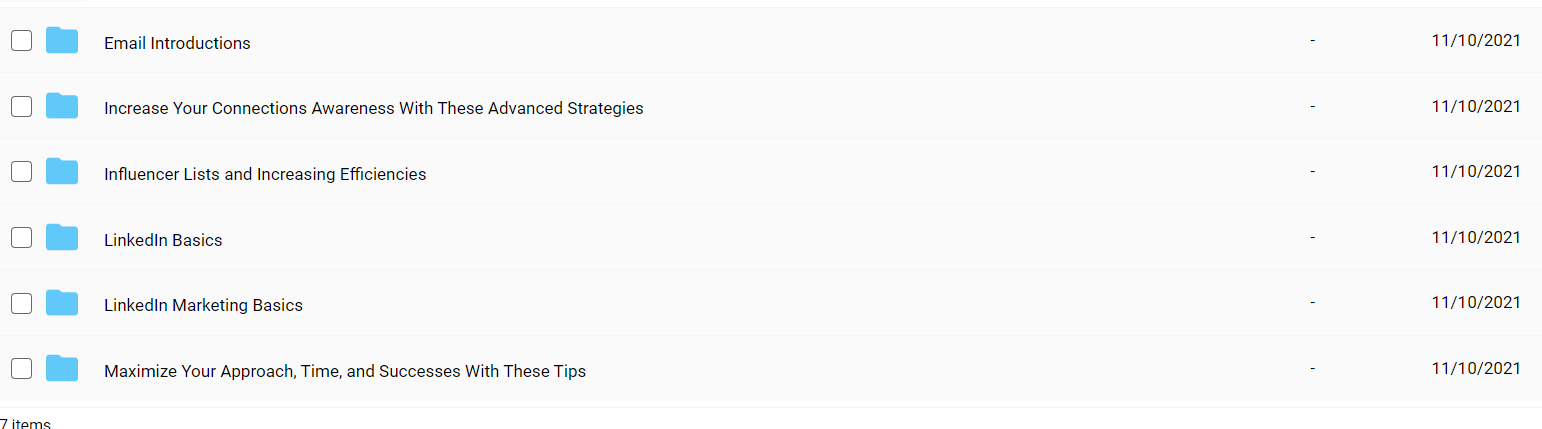The width and height of the screenshot is (1542, 429).
Task: Click the Influencer Lists folder icon
Action: [62, 172]
